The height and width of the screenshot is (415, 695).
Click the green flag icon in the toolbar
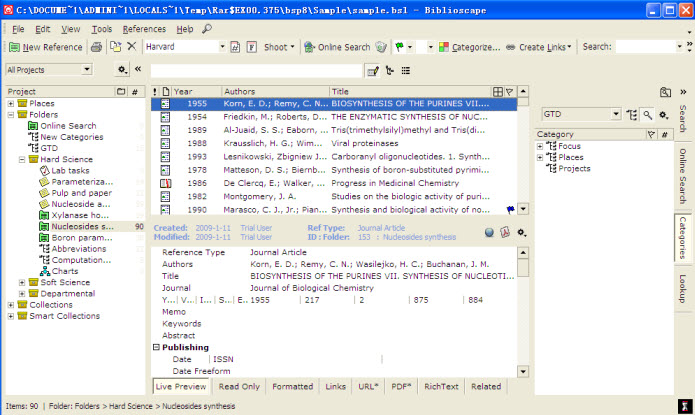399,47
